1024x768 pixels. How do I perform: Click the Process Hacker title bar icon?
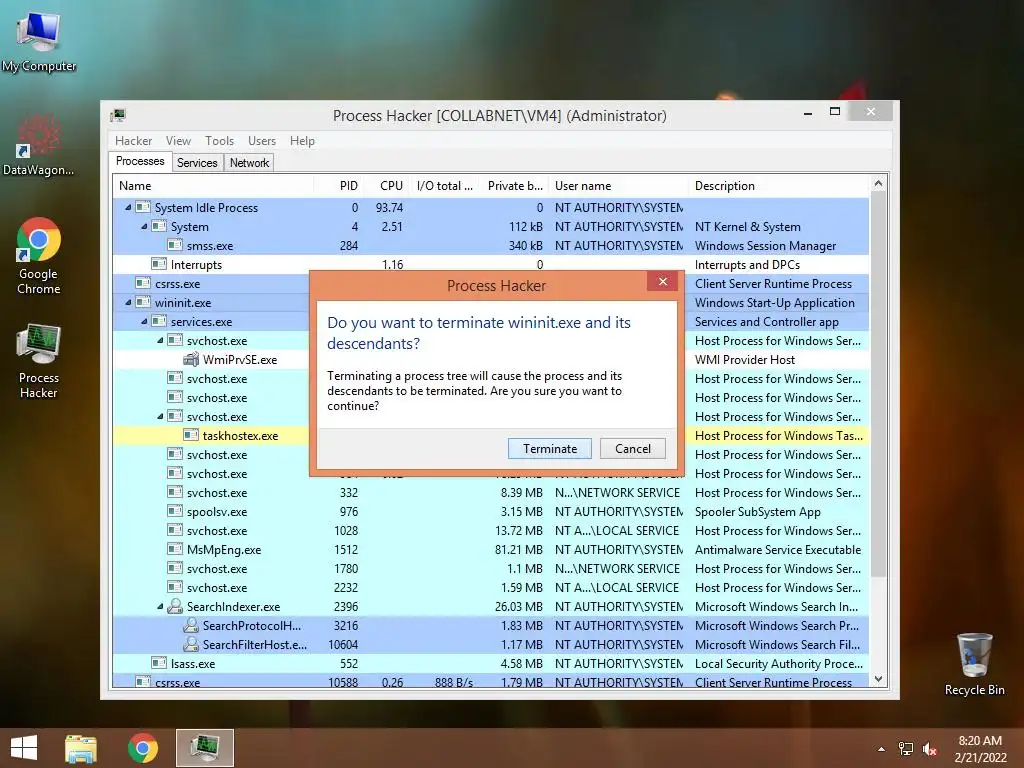[x=118, y=116]
